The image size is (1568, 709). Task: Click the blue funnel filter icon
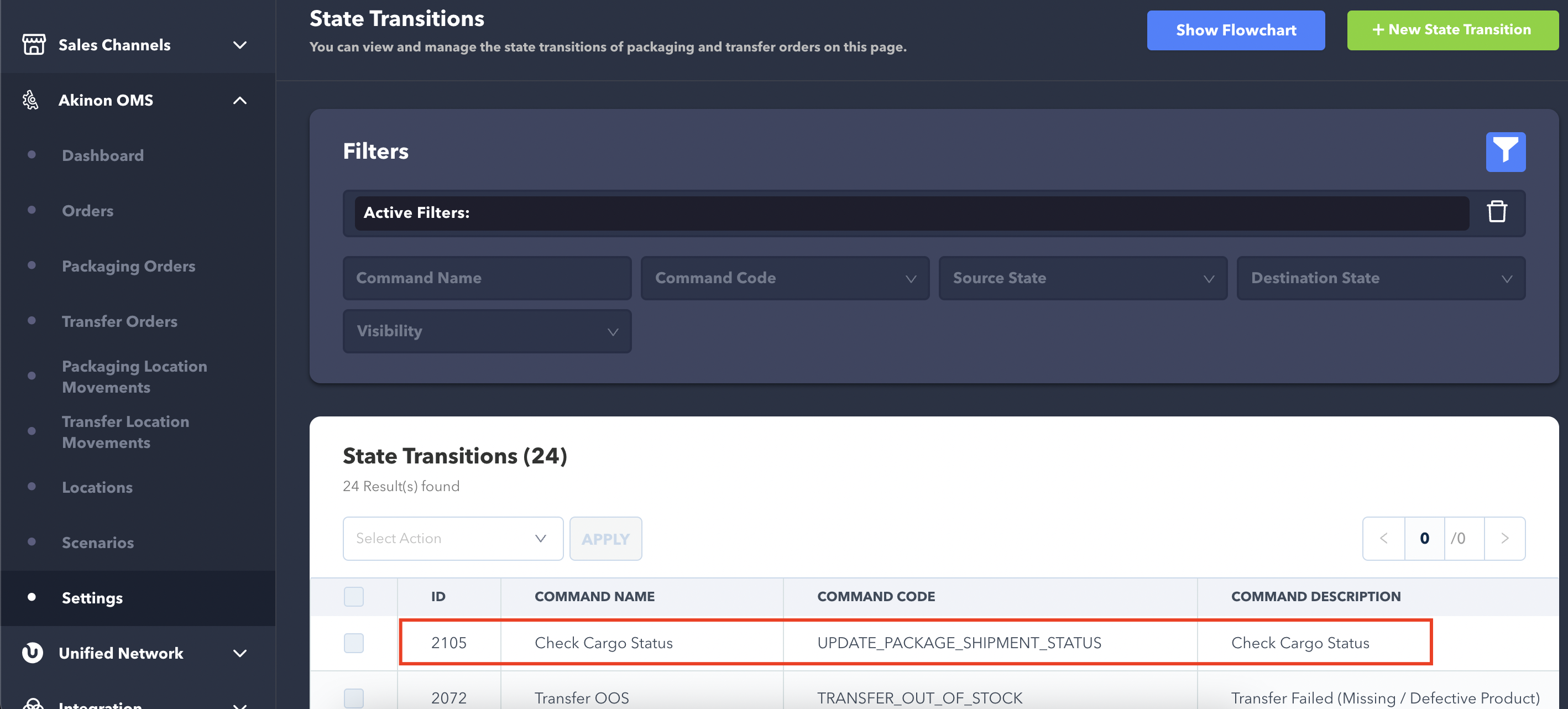(1505, 152)
